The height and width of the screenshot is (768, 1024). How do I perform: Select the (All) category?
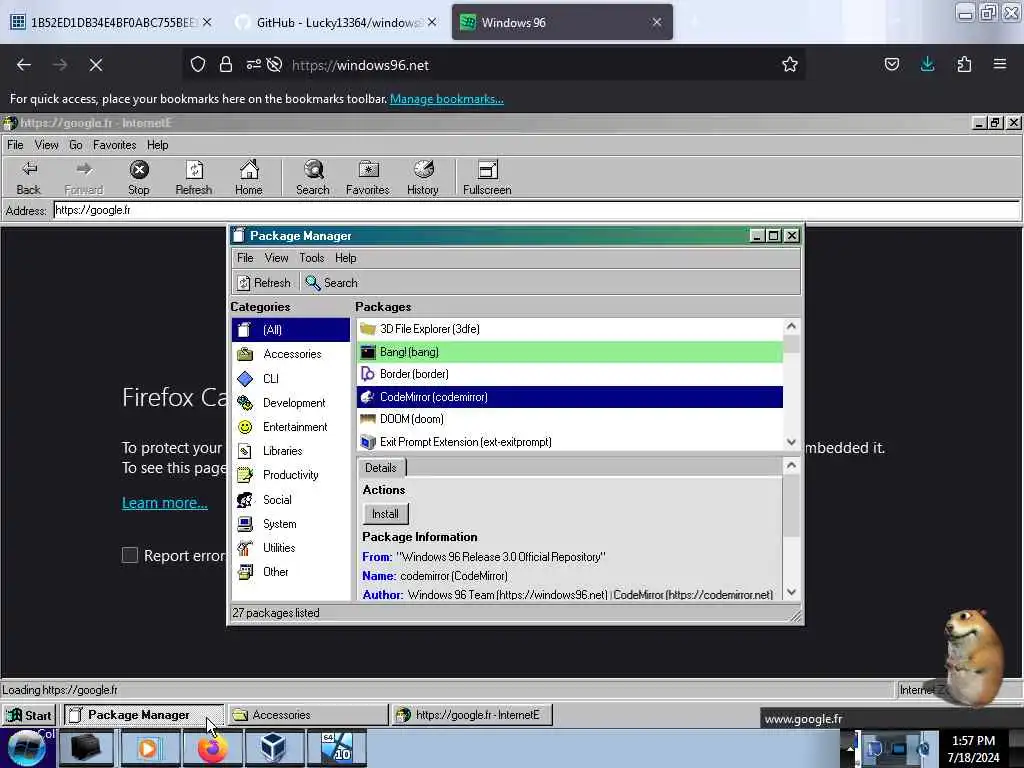(x=291, y=330)
